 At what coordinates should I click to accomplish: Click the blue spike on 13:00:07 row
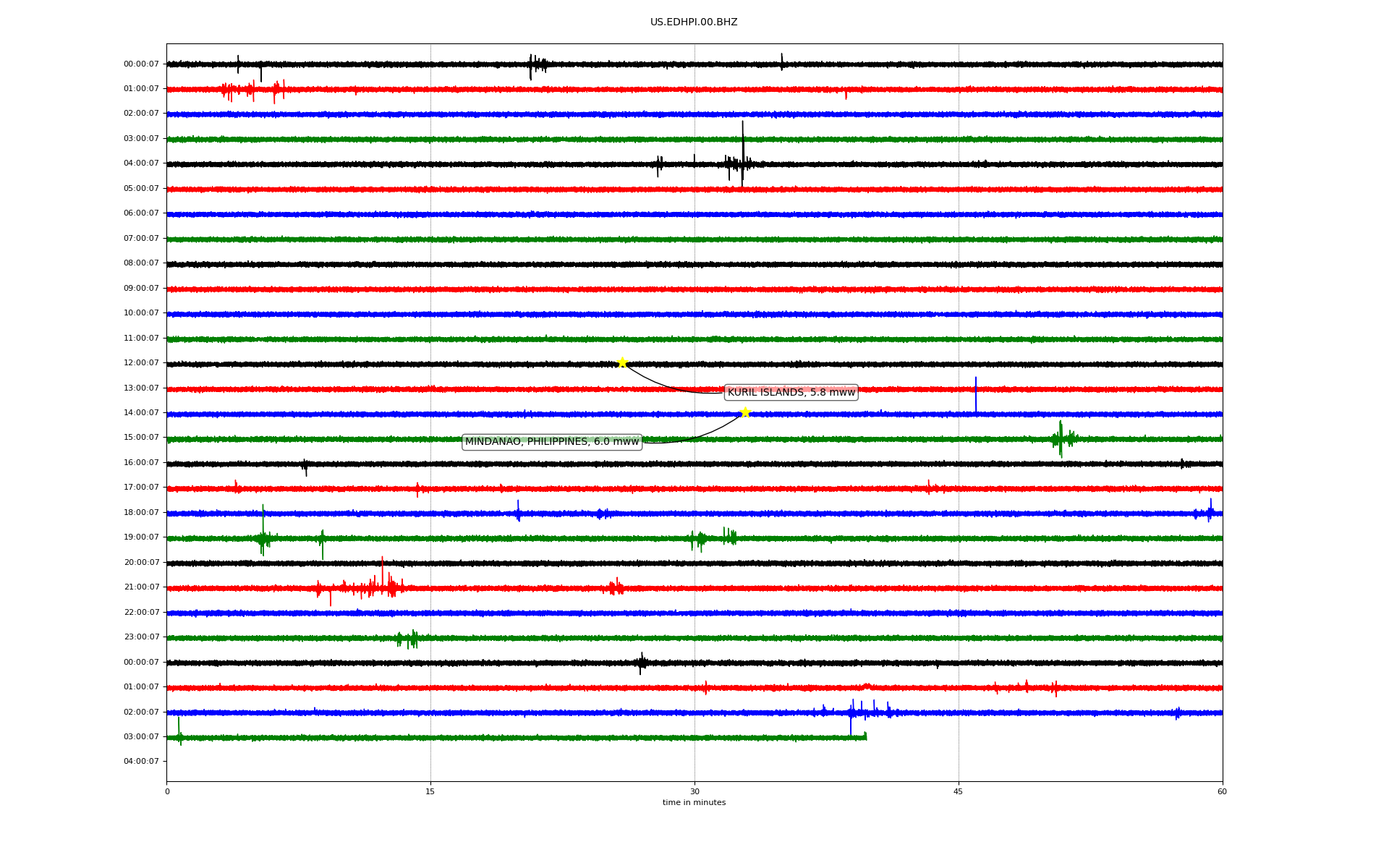pyautogui.click(x=975, y=394)
